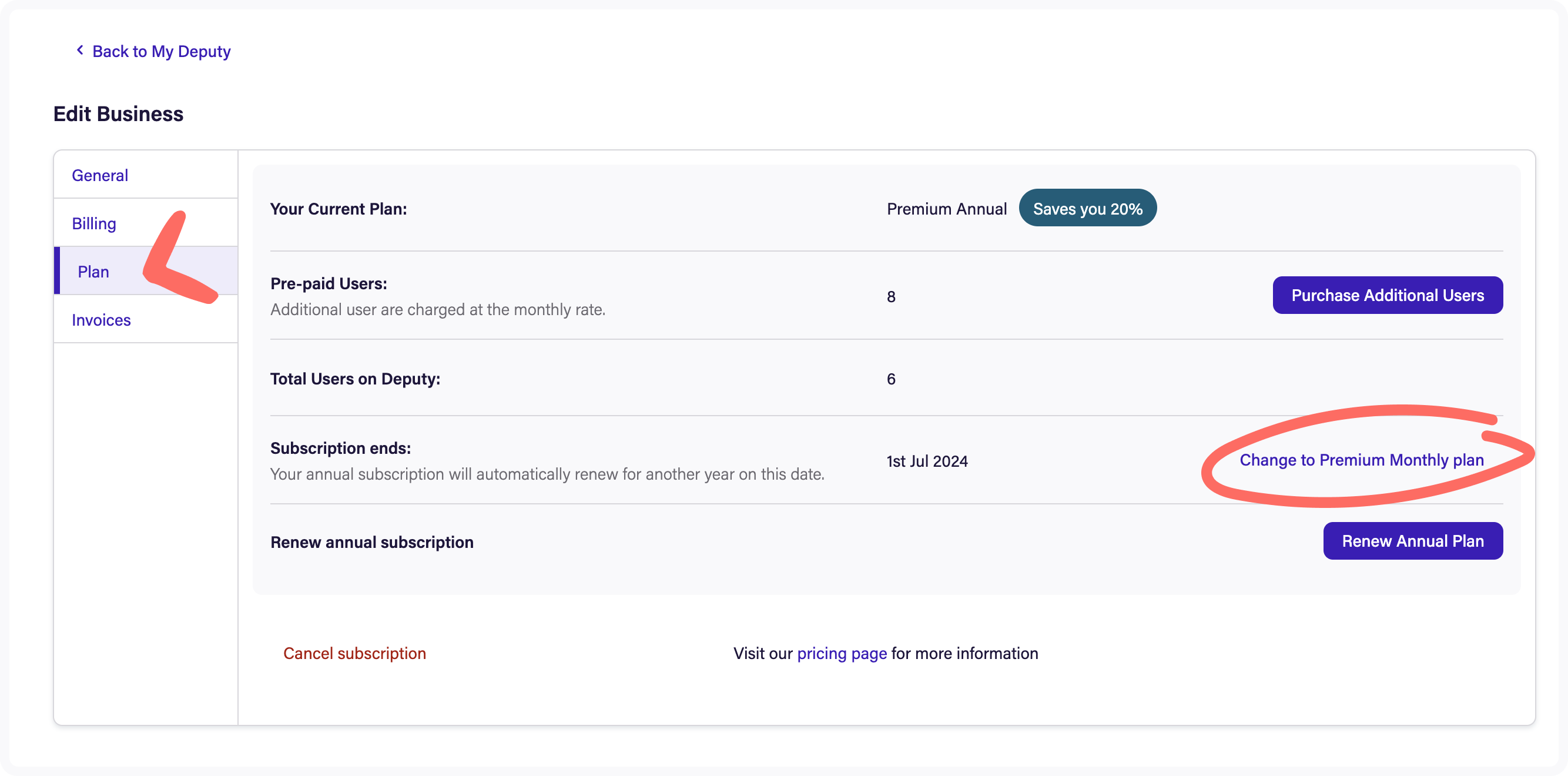
Task: Change to Premium Monthly plan link
Action: (1362, 460)
